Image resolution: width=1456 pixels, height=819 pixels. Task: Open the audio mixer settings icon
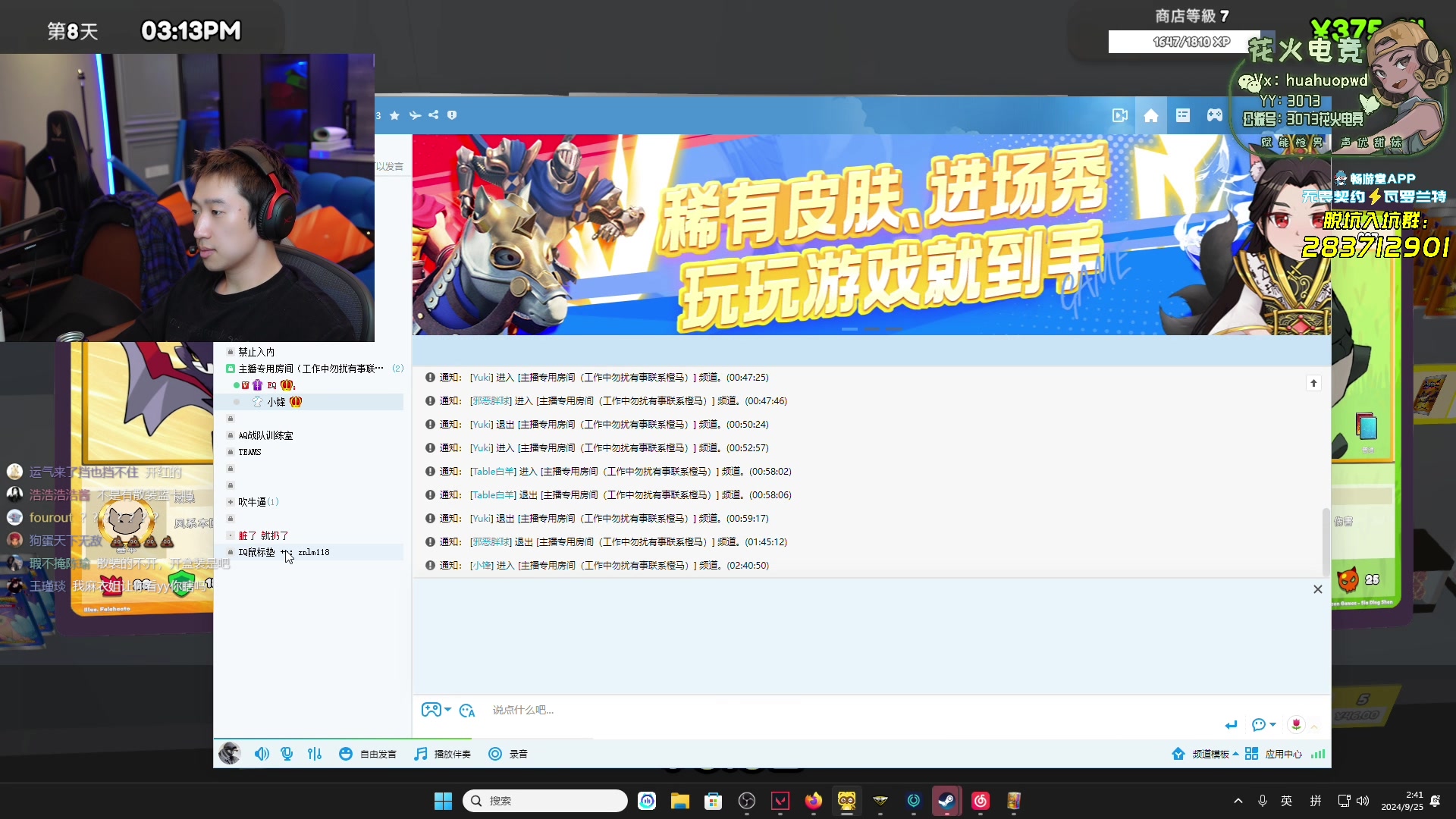315,754
